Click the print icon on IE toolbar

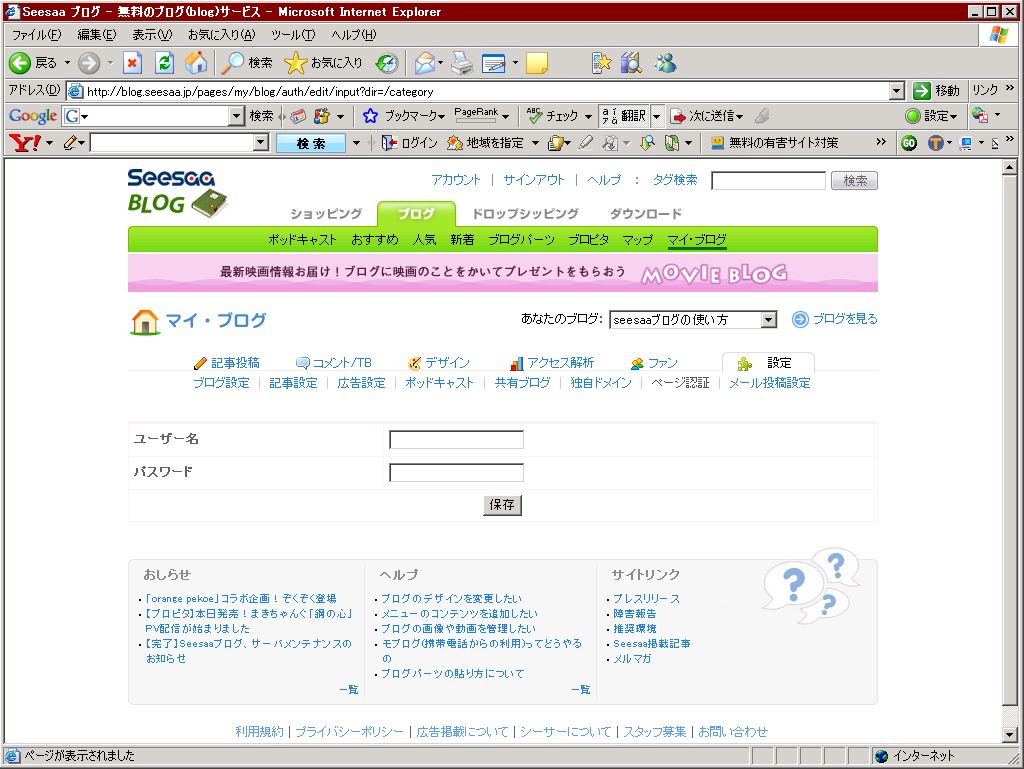[461, 62]
